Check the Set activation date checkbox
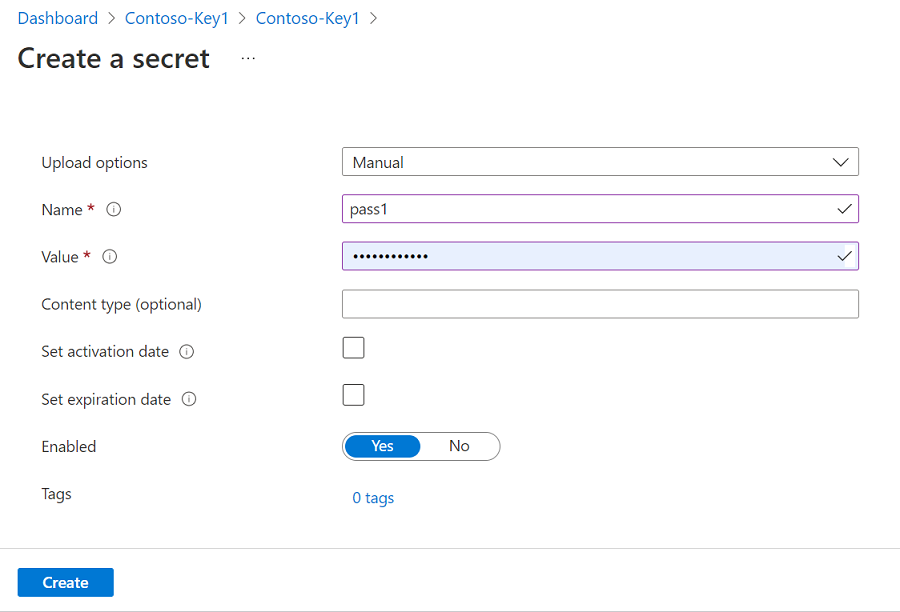The height and width of the screenshot is (612, 900). pyautogui.click(x=353, y=347)
